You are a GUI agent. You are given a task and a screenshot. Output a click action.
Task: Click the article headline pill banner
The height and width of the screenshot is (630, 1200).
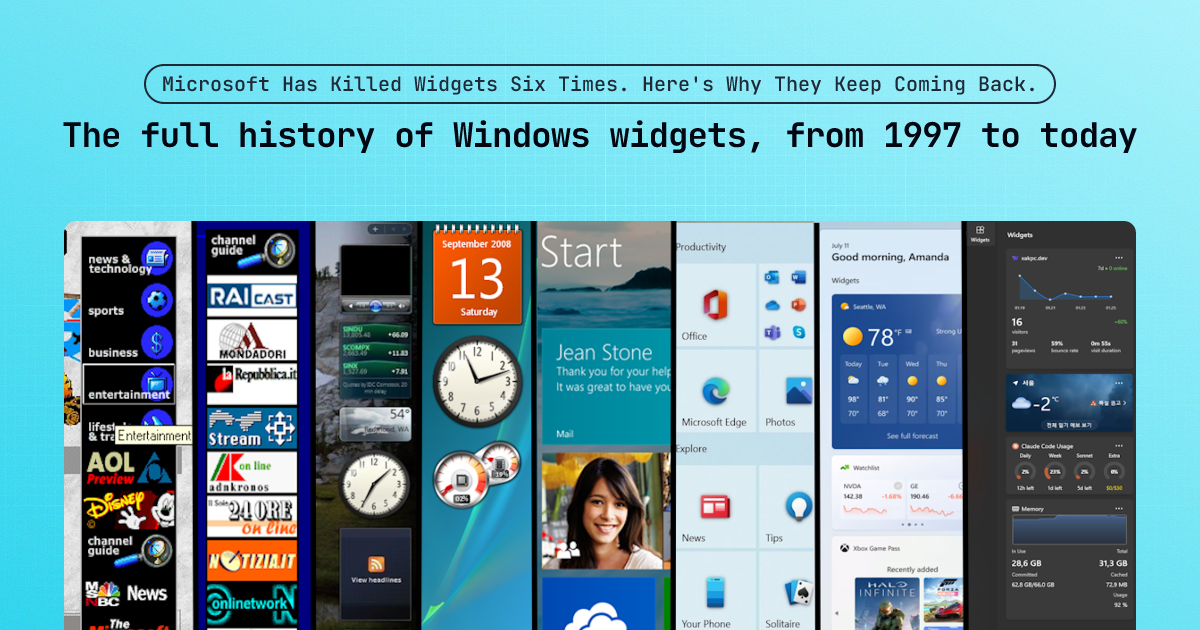[600, 84]
